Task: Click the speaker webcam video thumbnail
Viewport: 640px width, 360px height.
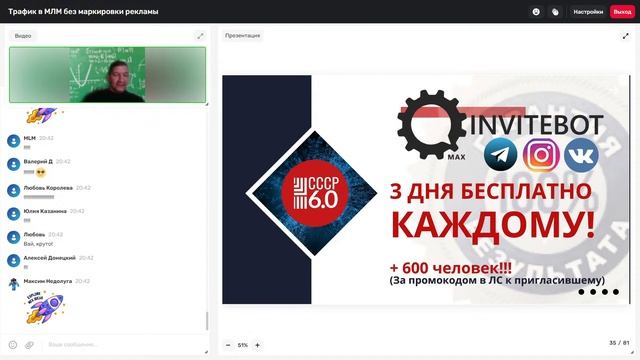Action: [108, 75]
